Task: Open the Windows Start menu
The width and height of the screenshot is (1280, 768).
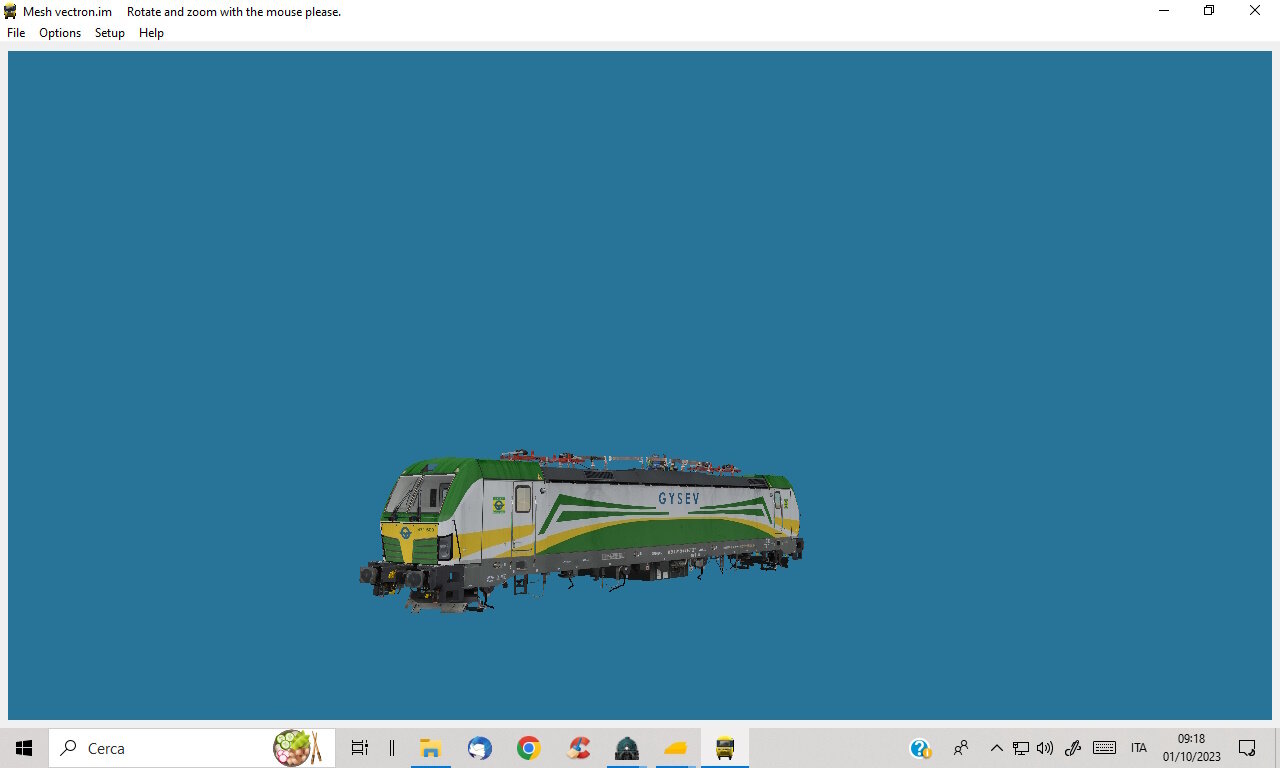Action: pyautogui.click(x=24, y=748)
